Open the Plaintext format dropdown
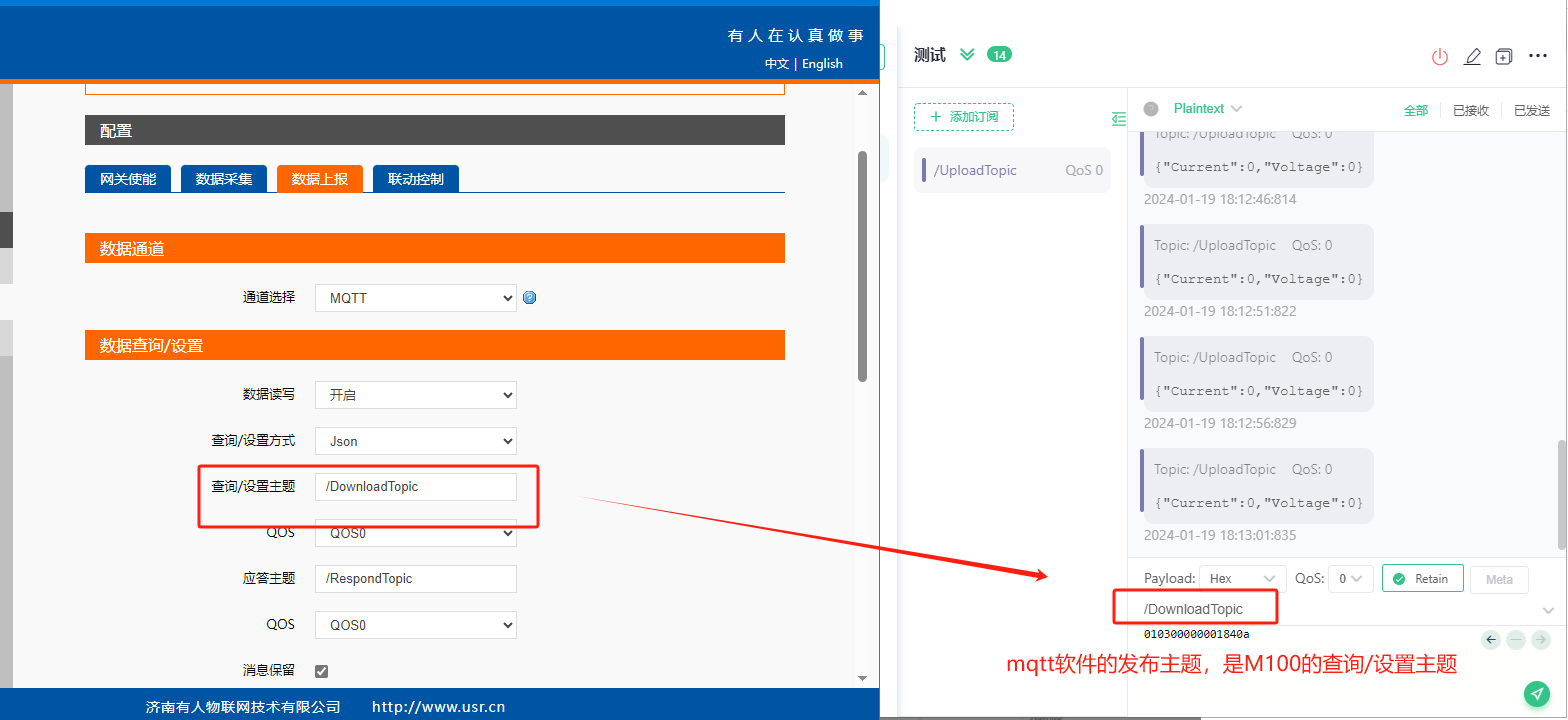Viewport: 1568px width, 720px height. (x=1208, y=108)
